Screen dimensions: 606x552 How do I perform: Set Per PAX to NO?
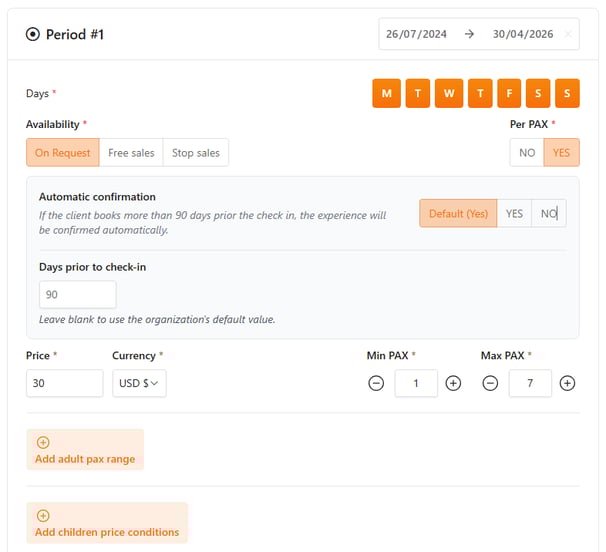[527, 153]
